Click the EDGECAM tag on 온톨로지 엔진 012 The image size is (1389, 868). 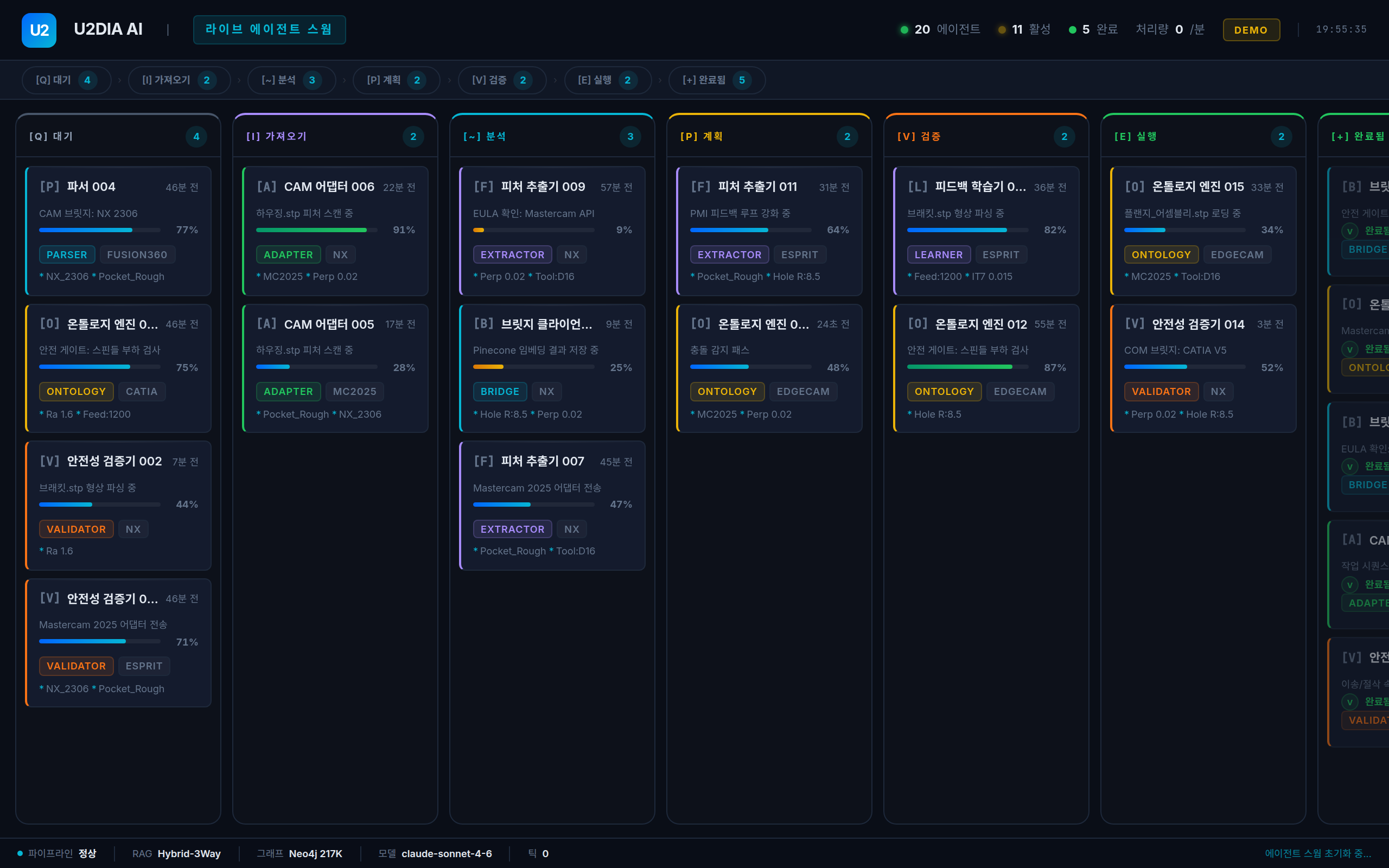pos(1020,392)
